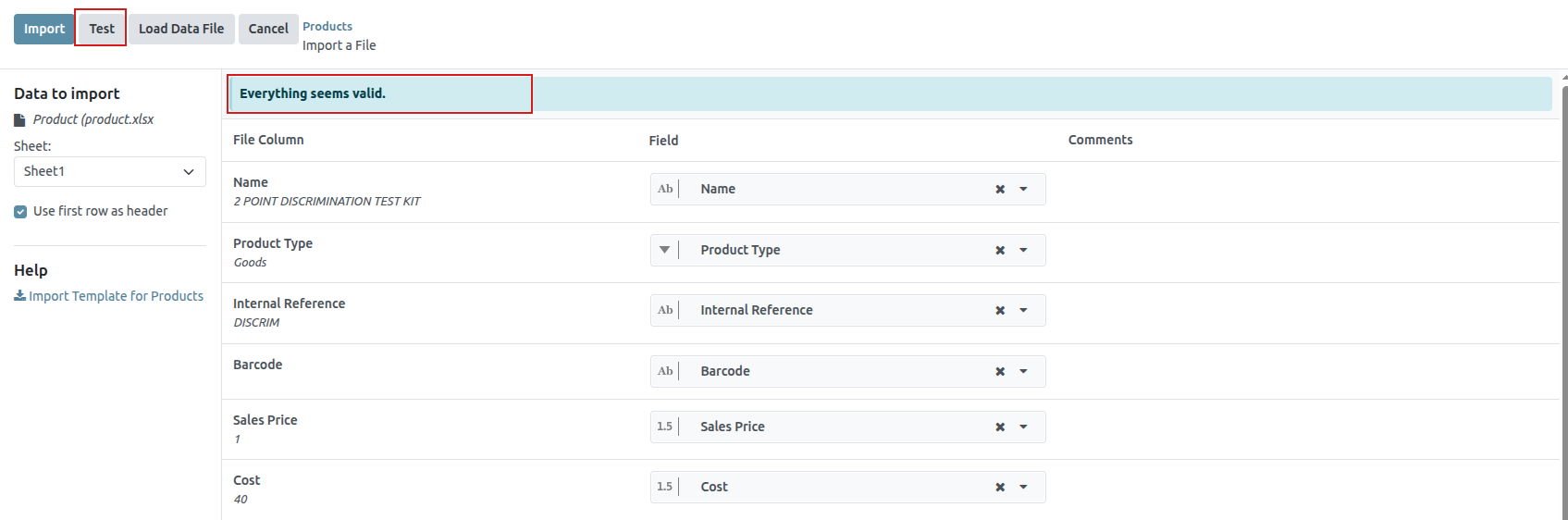
Task: Remove the Product Type field mapping
Action: pyautogui.click(x=999, y=250)
